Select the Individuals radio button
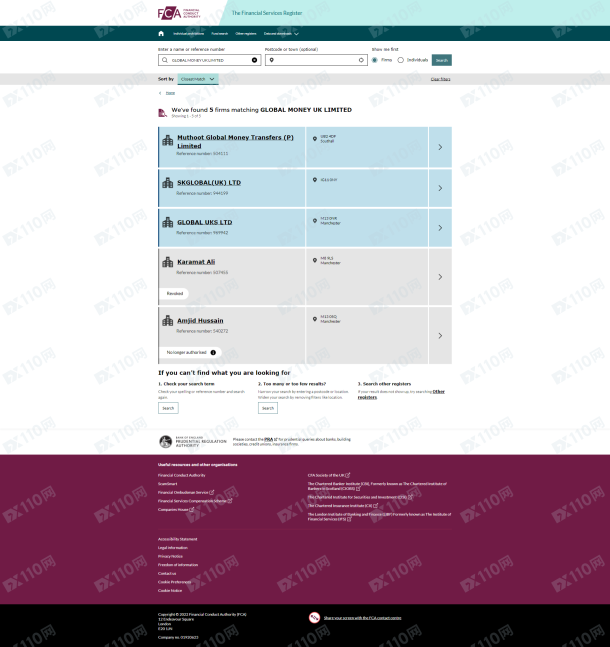 (x=400, y=60)
